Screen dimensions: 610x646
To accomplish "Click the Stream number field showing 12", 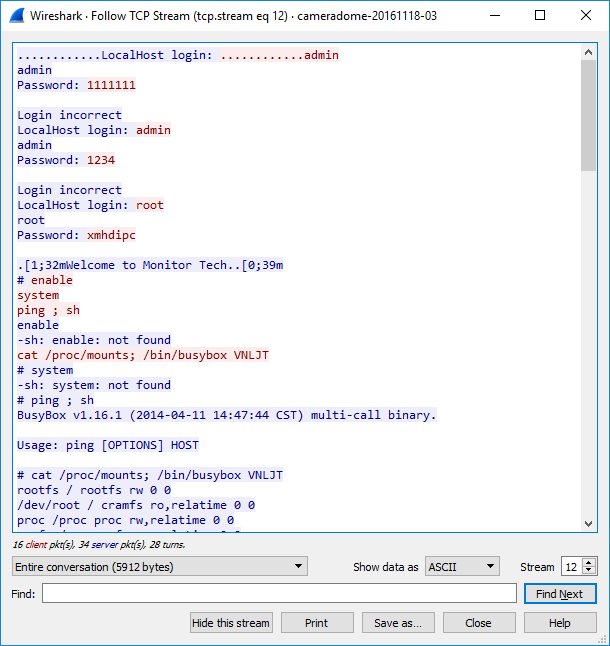I will (571, 567).
